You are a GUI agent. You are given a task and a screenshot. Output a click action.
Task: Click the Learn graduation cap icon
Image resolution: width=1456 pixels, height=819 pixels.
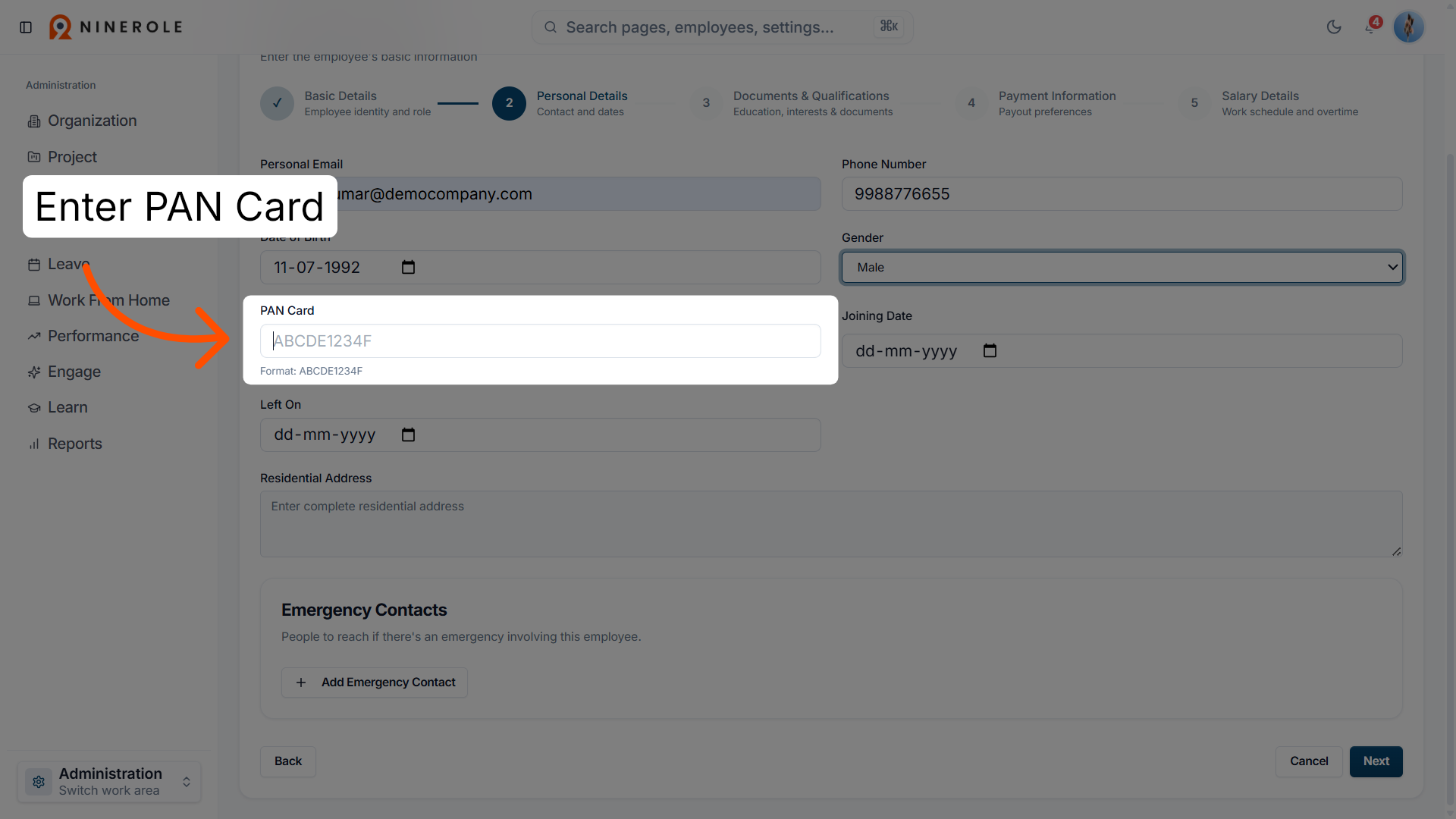point(34,408)
